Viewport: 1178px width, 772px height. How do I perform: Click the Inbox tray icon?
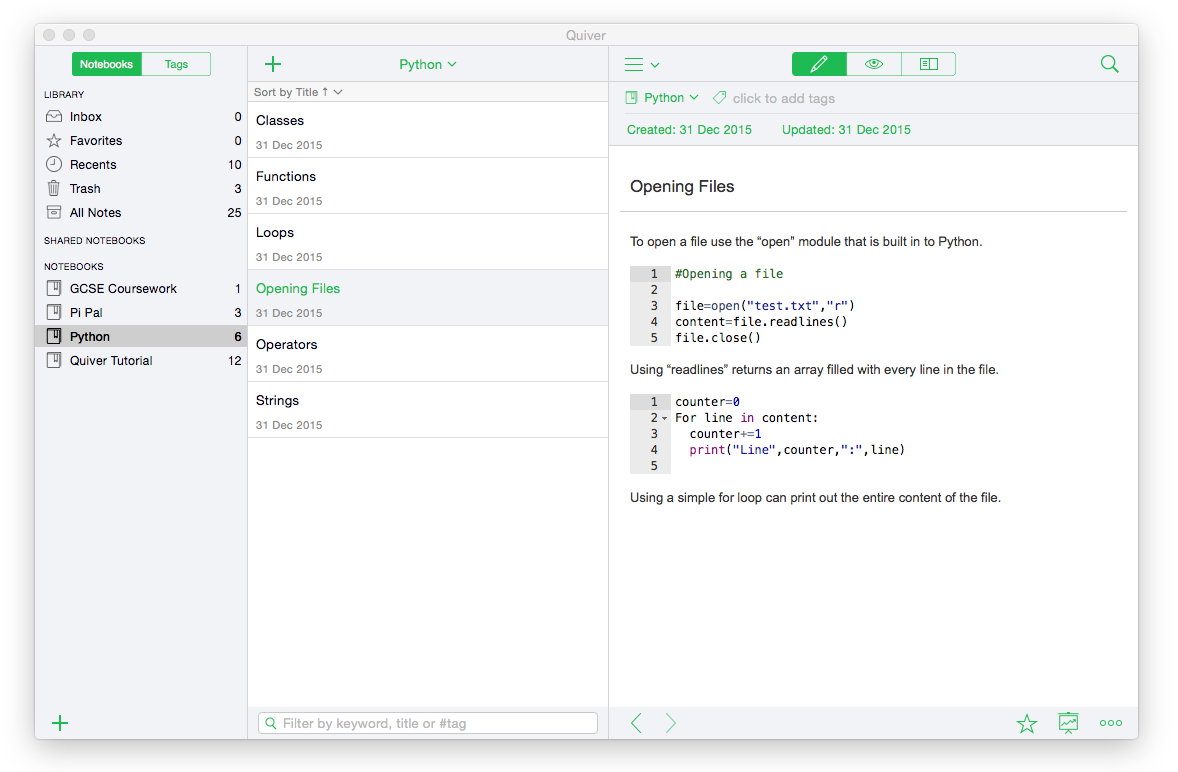(x=54, y=116)
